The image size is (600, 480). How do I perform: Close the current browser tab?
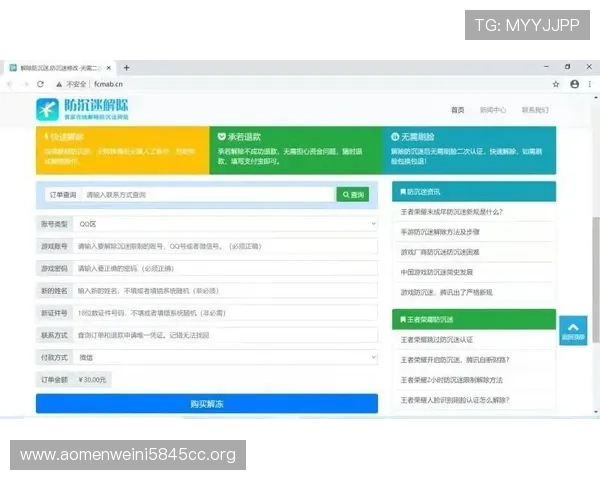tap(109, 68)
